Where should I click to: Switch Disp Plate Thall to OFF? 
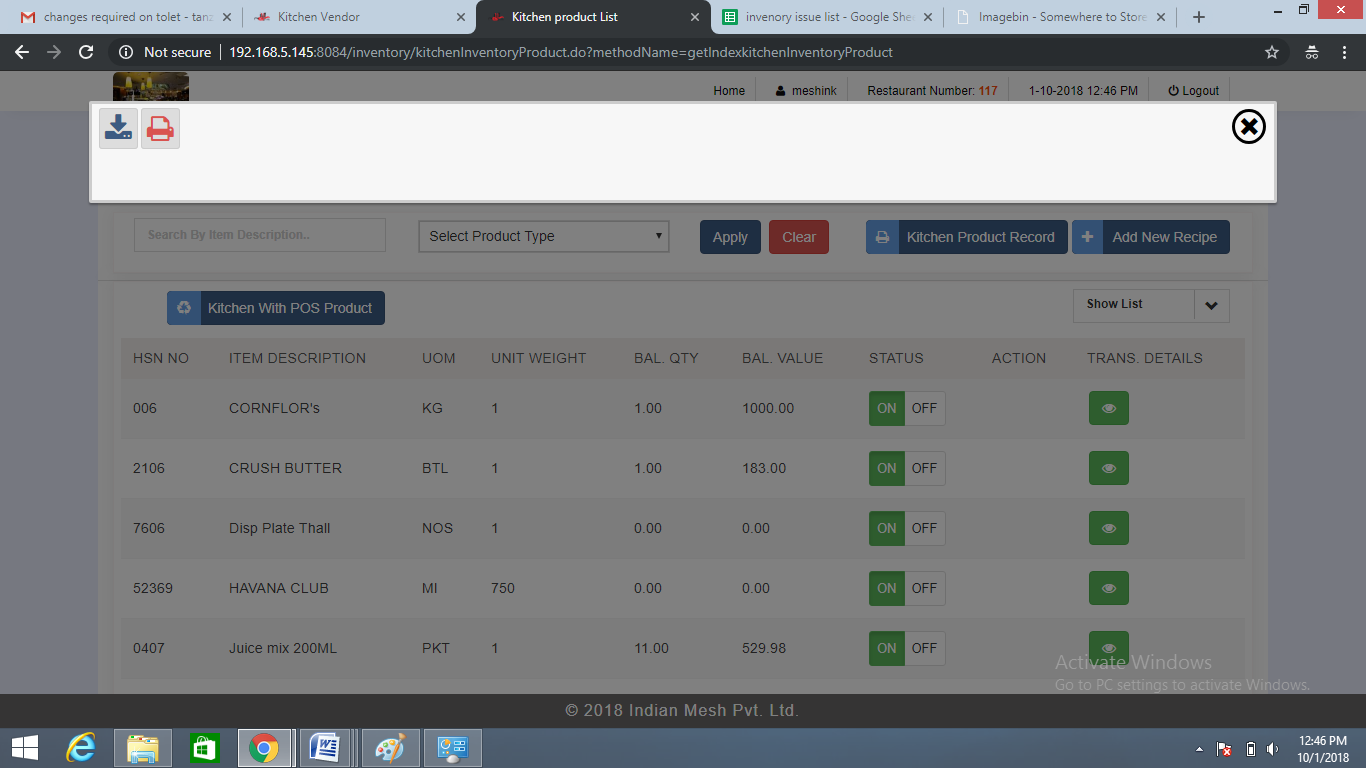tap(925, 528)
